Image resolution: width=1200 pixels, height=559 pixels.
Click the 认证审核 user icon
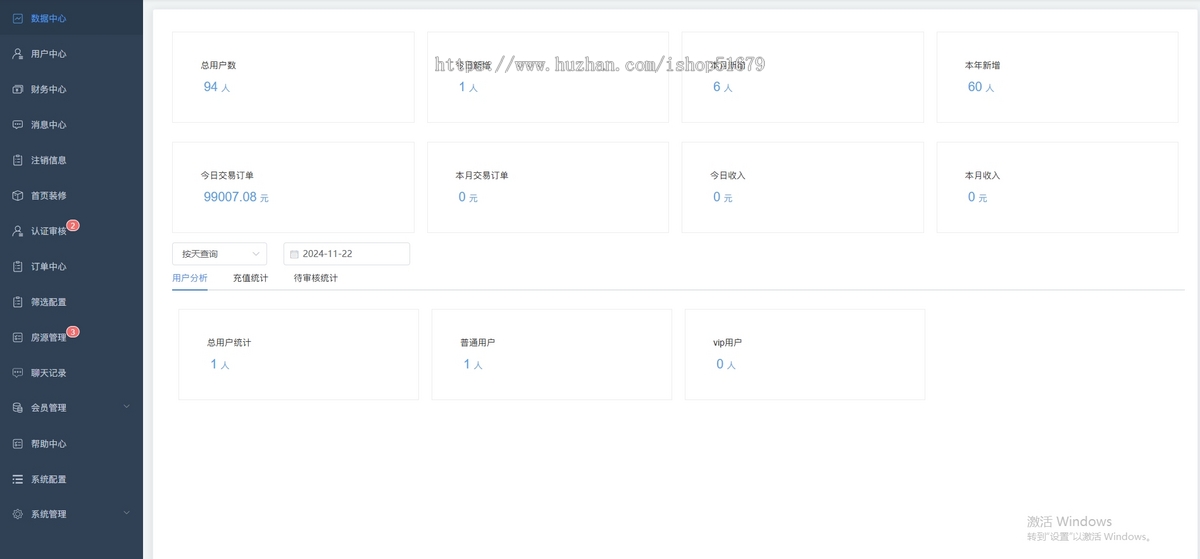pos(17,231)
